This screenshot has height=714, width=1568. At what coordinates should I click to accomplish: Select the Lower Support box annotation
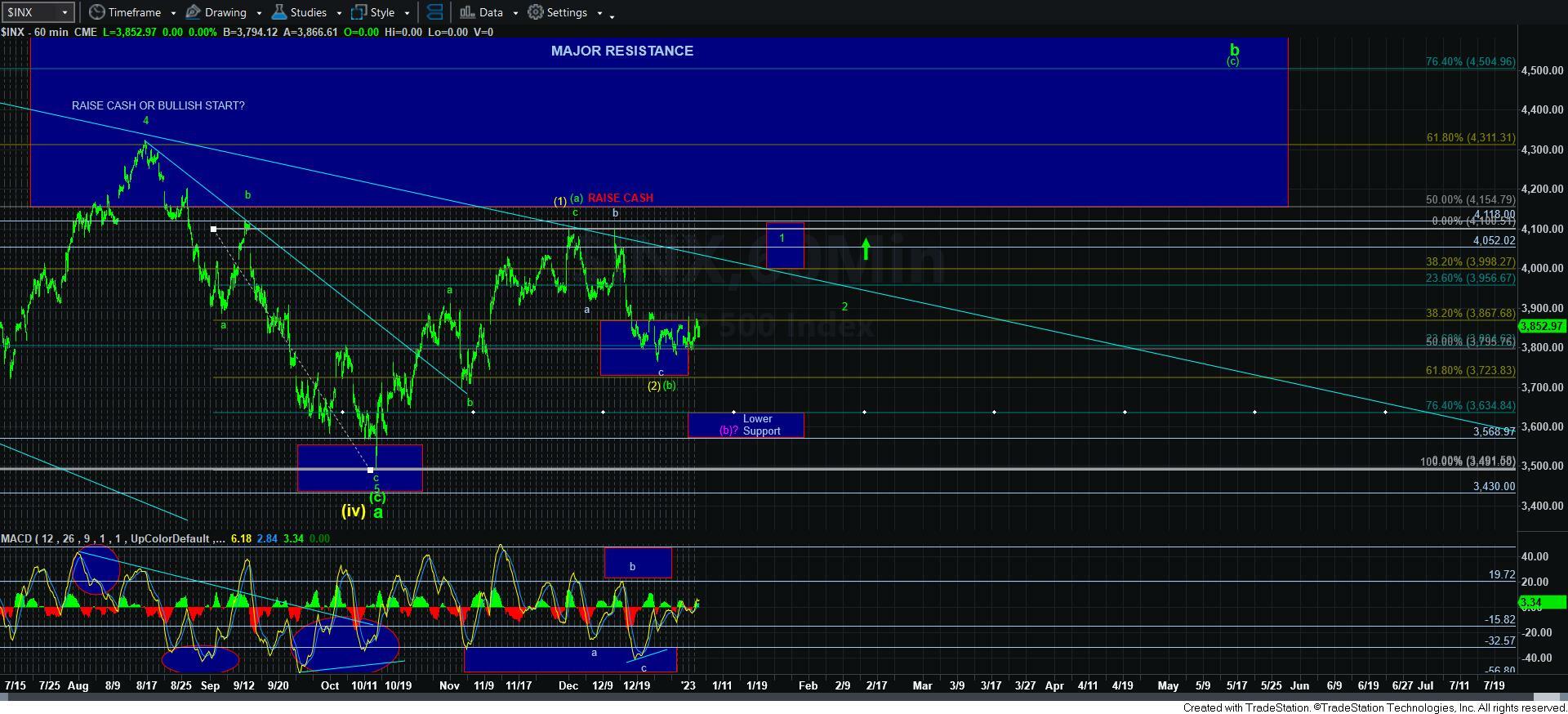746,425
